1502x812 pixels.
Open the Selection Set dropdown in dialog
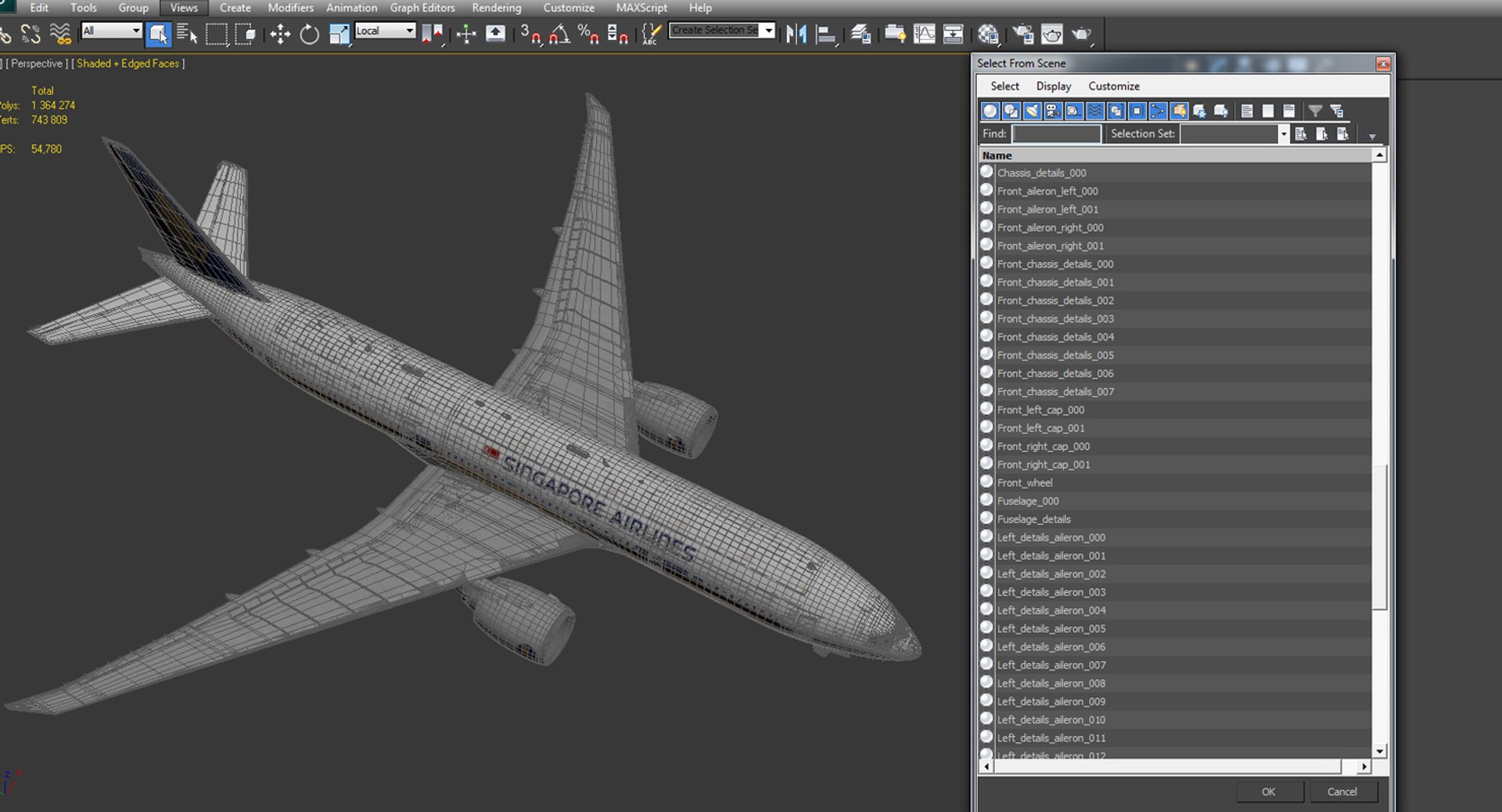(x=1283, y=134)
